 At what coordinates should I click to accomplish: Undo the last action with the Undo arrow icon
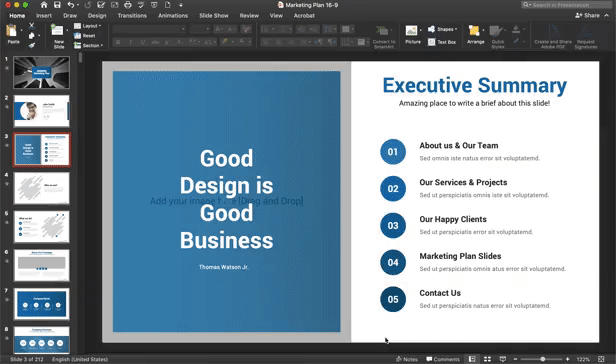tap(71, 5)
